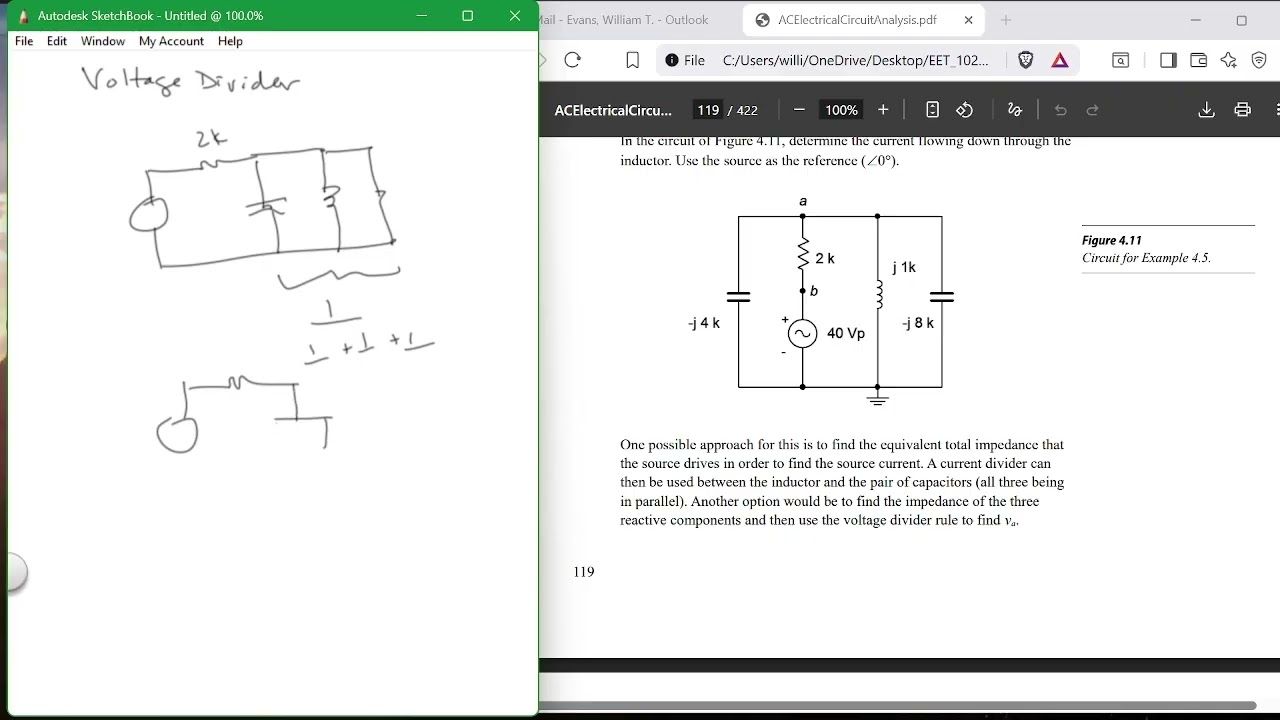Click the SketchBook application icon in title bar
1280x720 pixels.
click(x=24, y=16)
